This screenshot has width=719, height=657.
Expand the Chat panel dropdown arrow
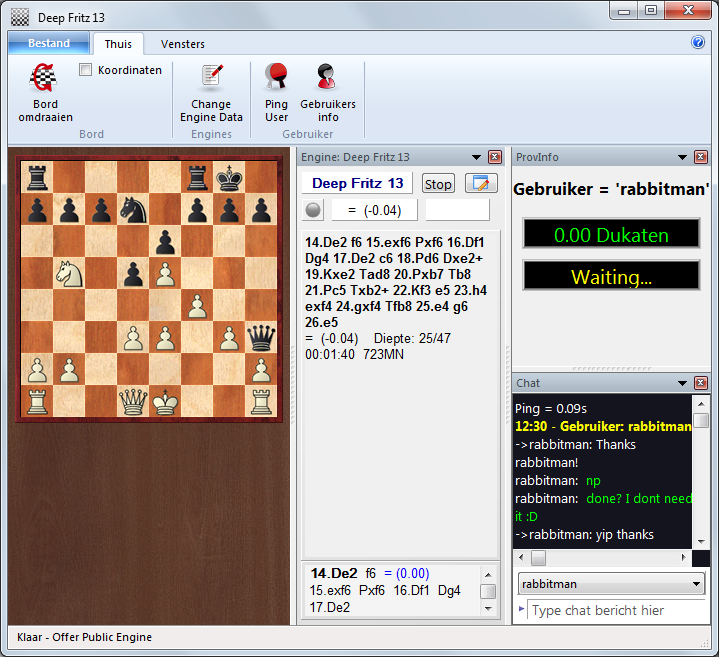(681, 383)
